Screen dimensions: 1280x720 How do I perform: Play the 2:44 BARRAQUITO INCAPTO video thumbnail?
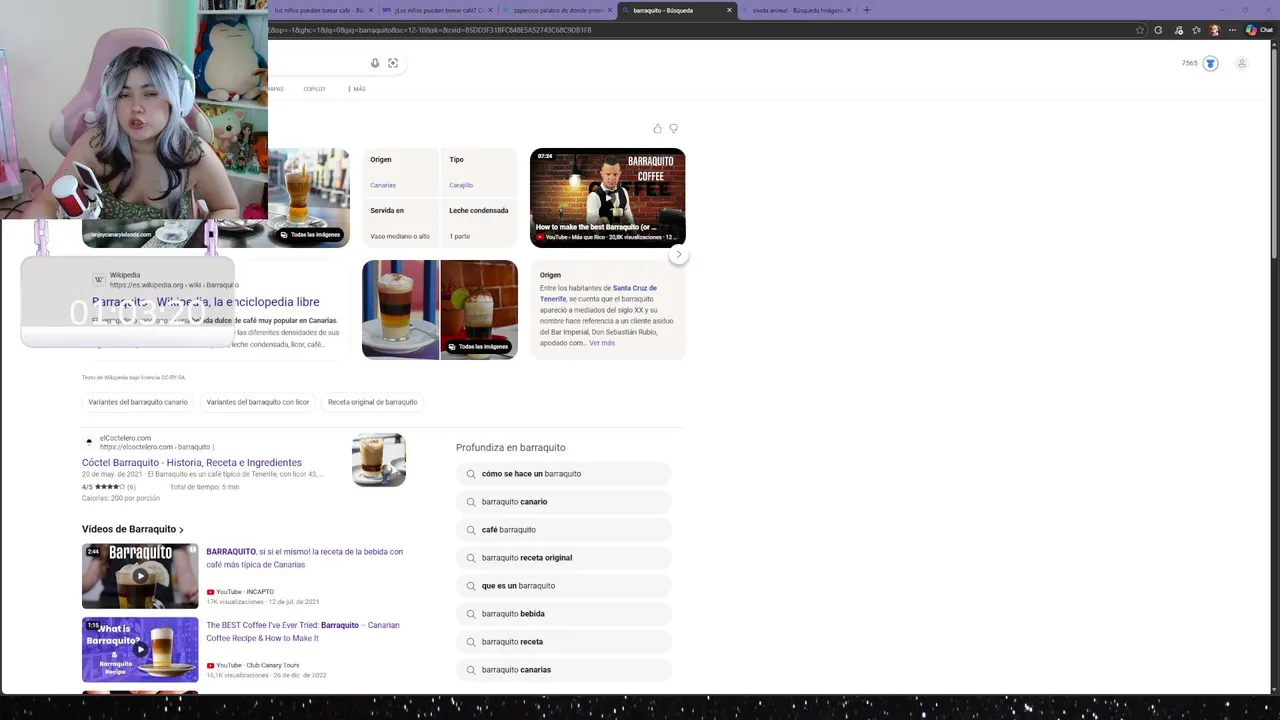[140, 576]
